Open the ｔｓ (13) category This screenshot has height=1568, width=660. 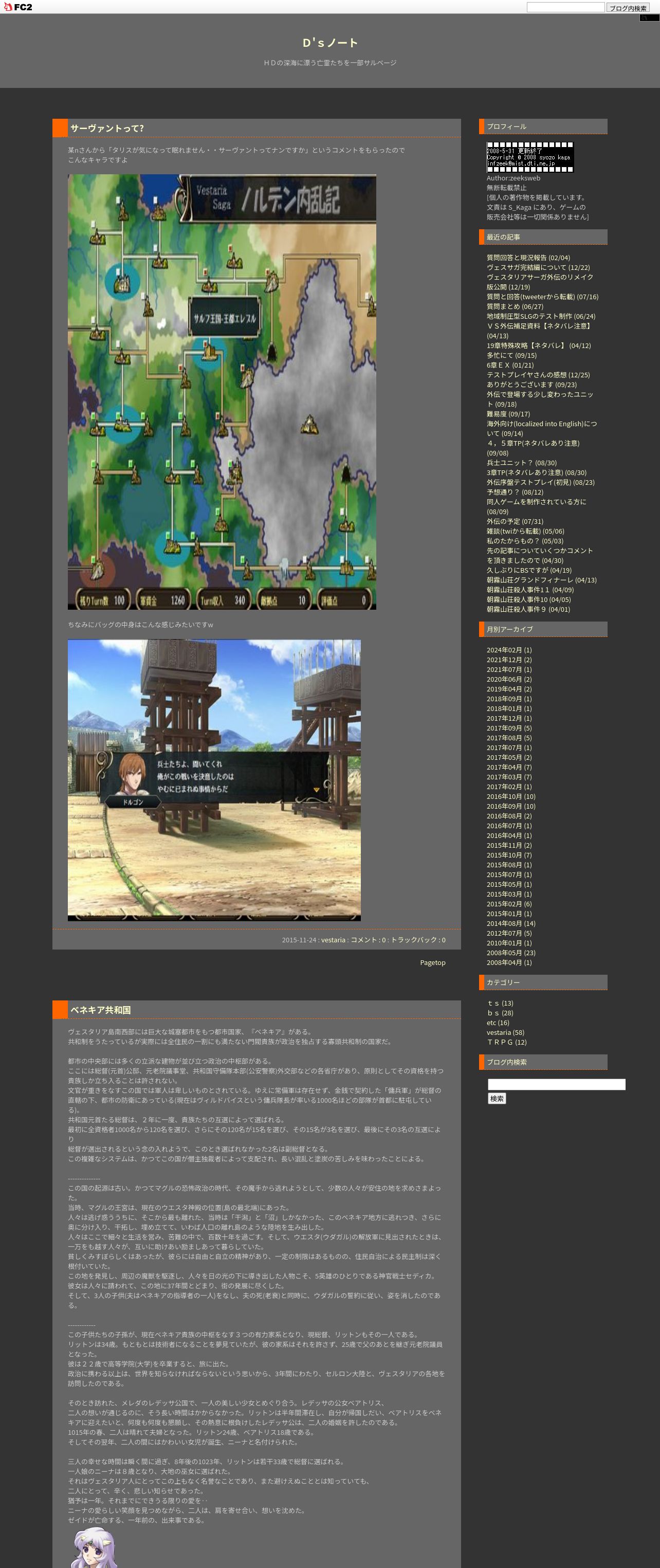[x=500, y=1003]
